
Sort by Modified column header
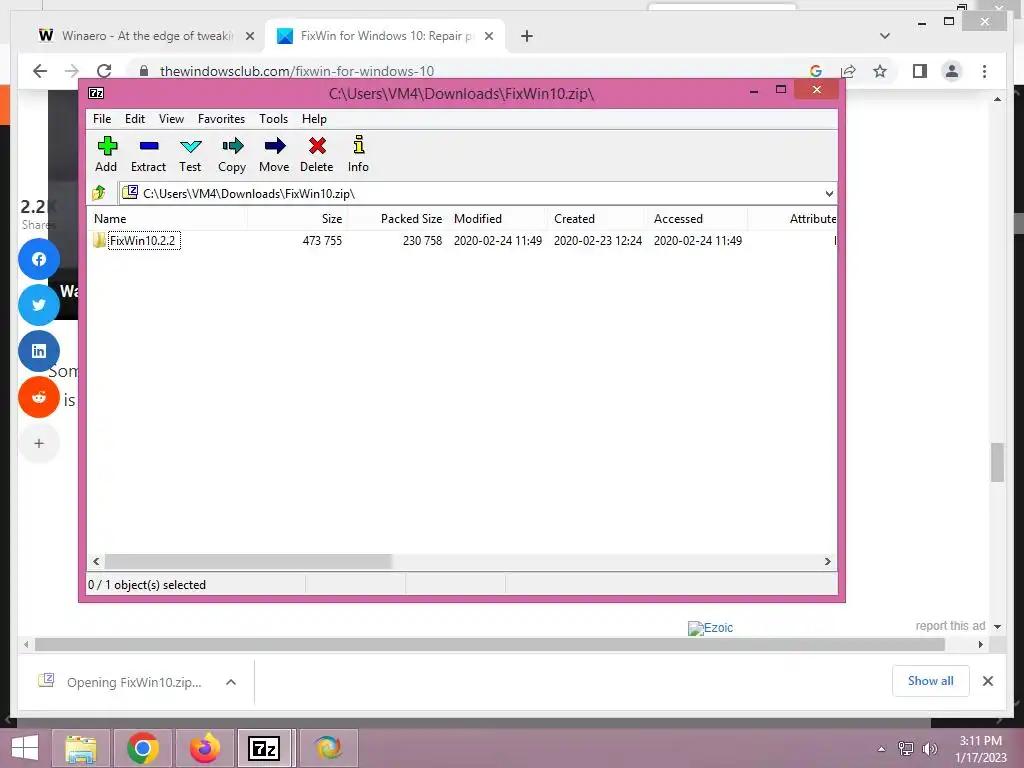coord(497,219)
